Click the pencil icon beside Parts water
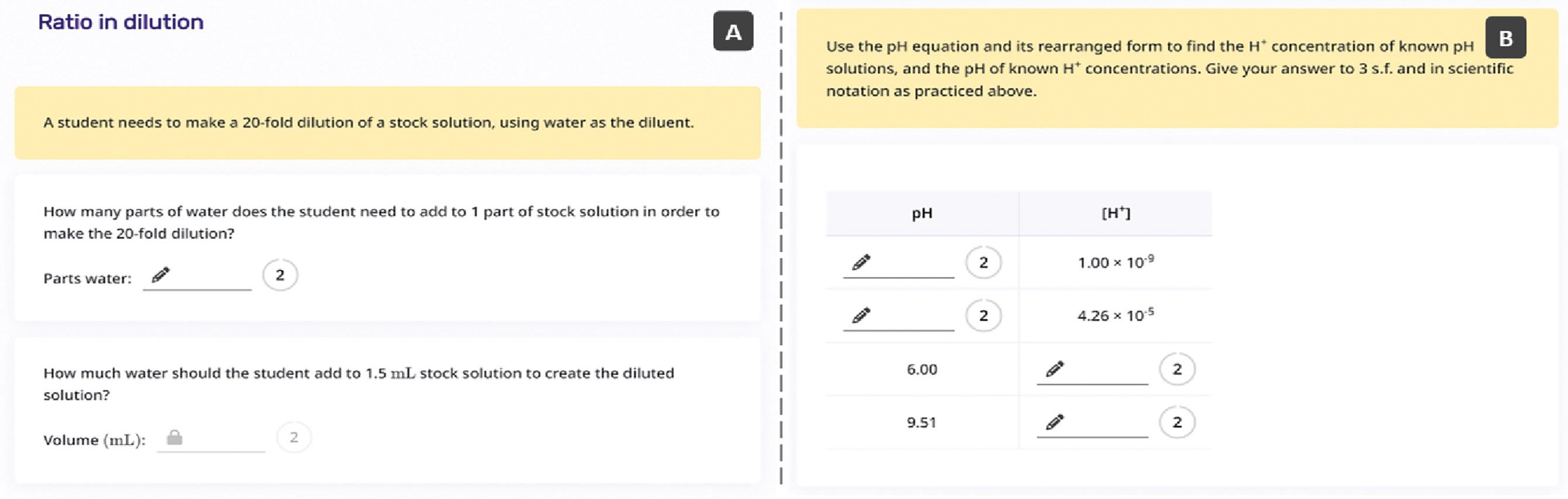 [160, 276]
